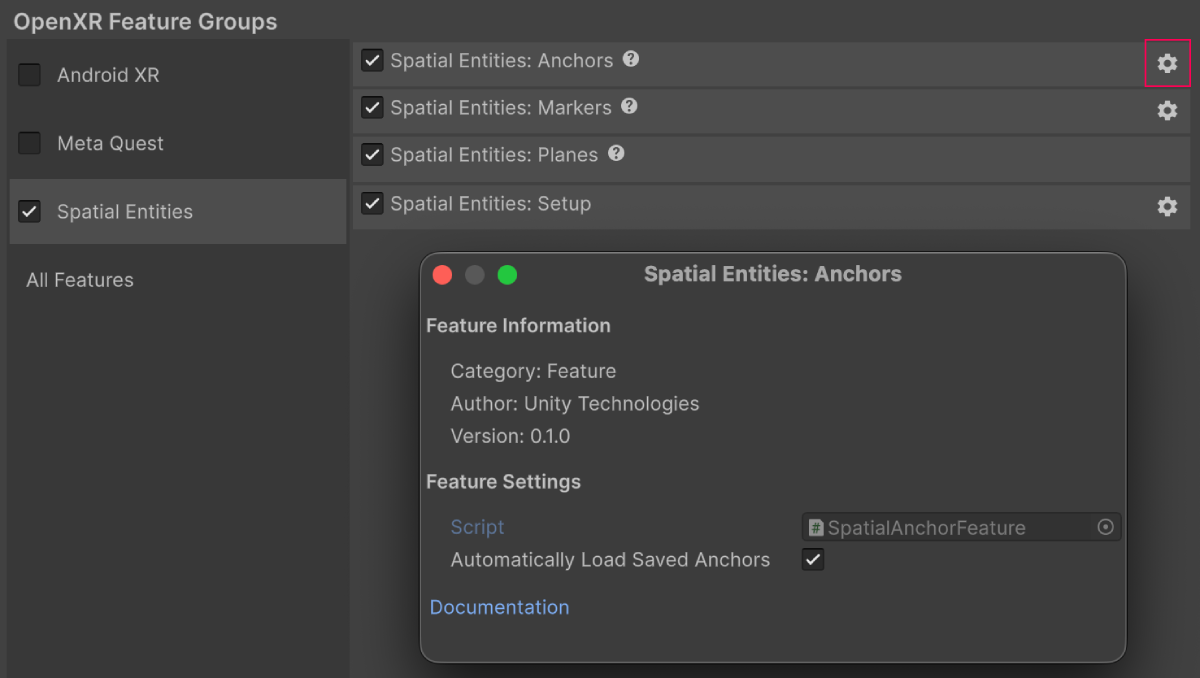Enable the Android XR feature group
Viewport: 1200px width, 678px height.
(30, 75)
